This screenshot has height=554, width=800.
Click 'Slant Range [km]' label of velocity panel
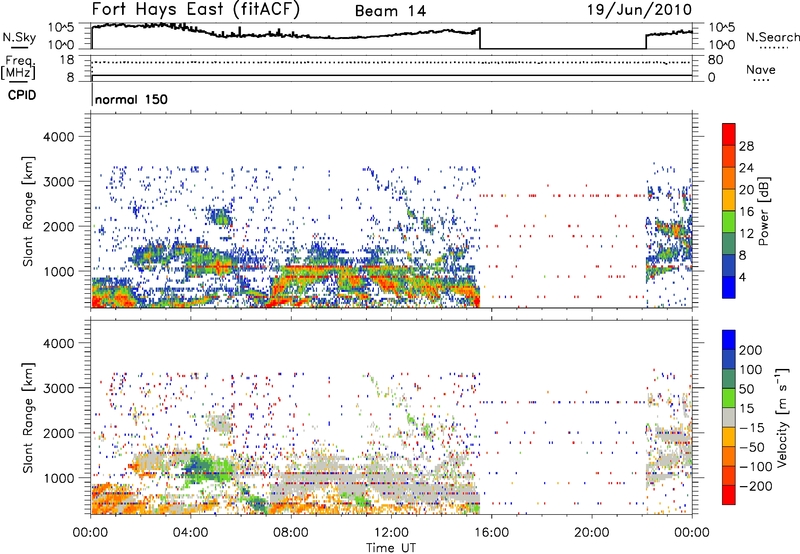pyautogui.click(x=28, y=417)
